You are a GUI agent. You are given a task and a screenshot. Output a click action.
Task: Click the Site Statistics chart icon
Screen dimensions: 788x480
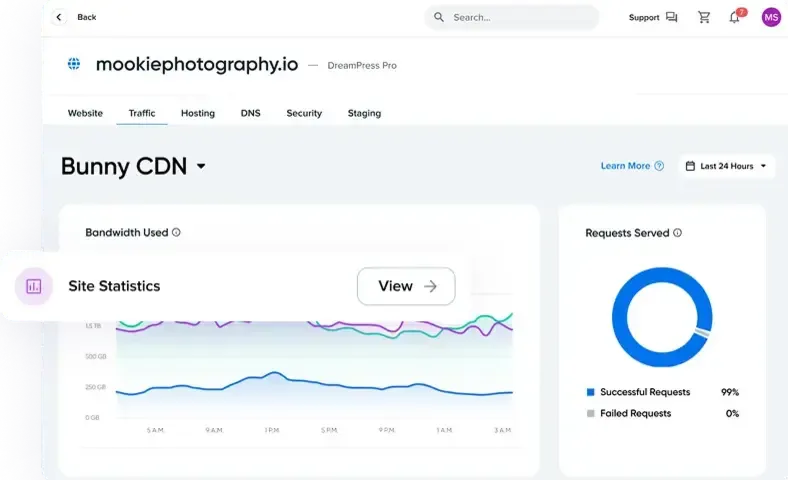[34, 286]
